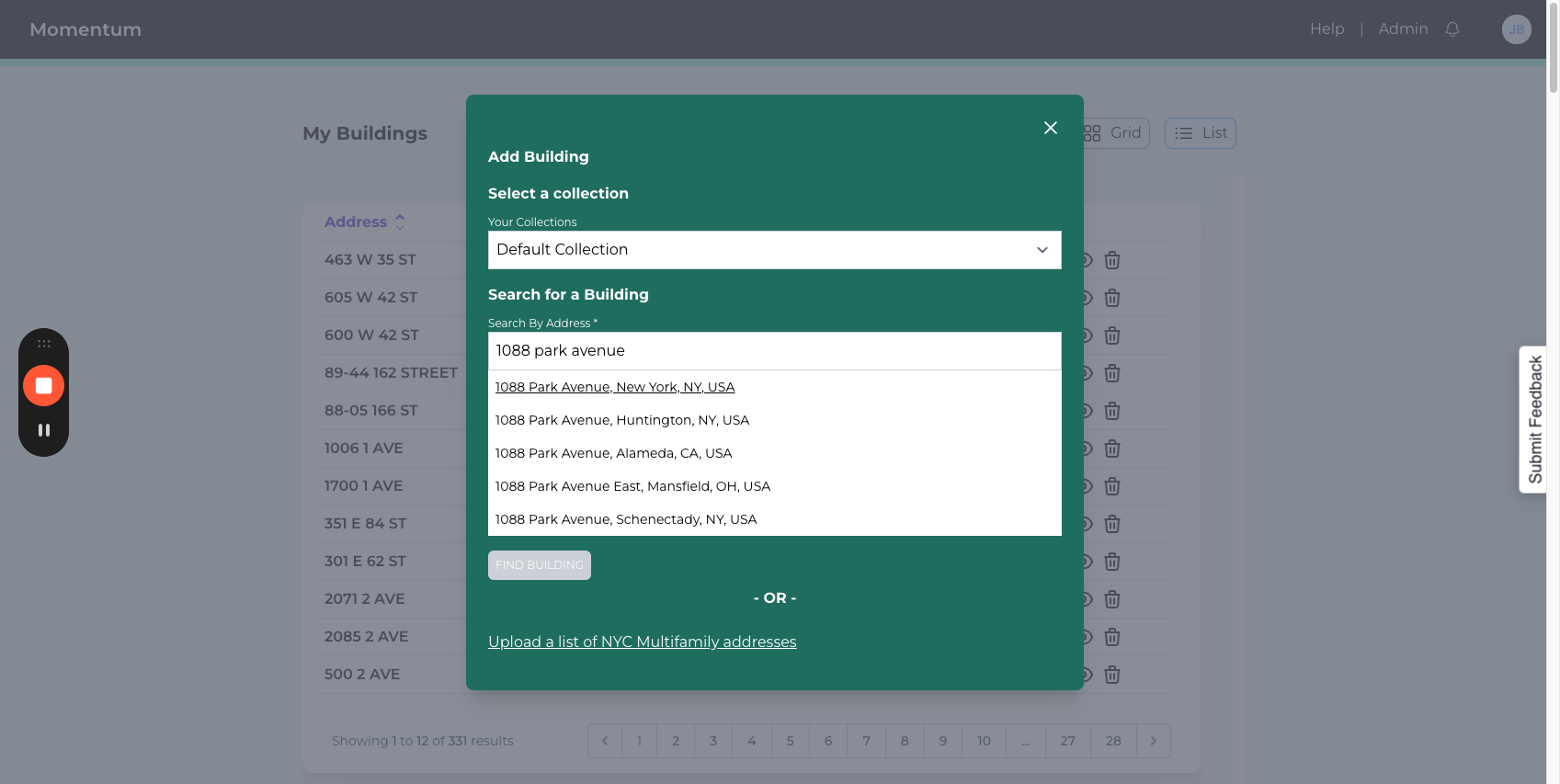Delete the 500 2 AVE building

click(x=1112, y=675)
